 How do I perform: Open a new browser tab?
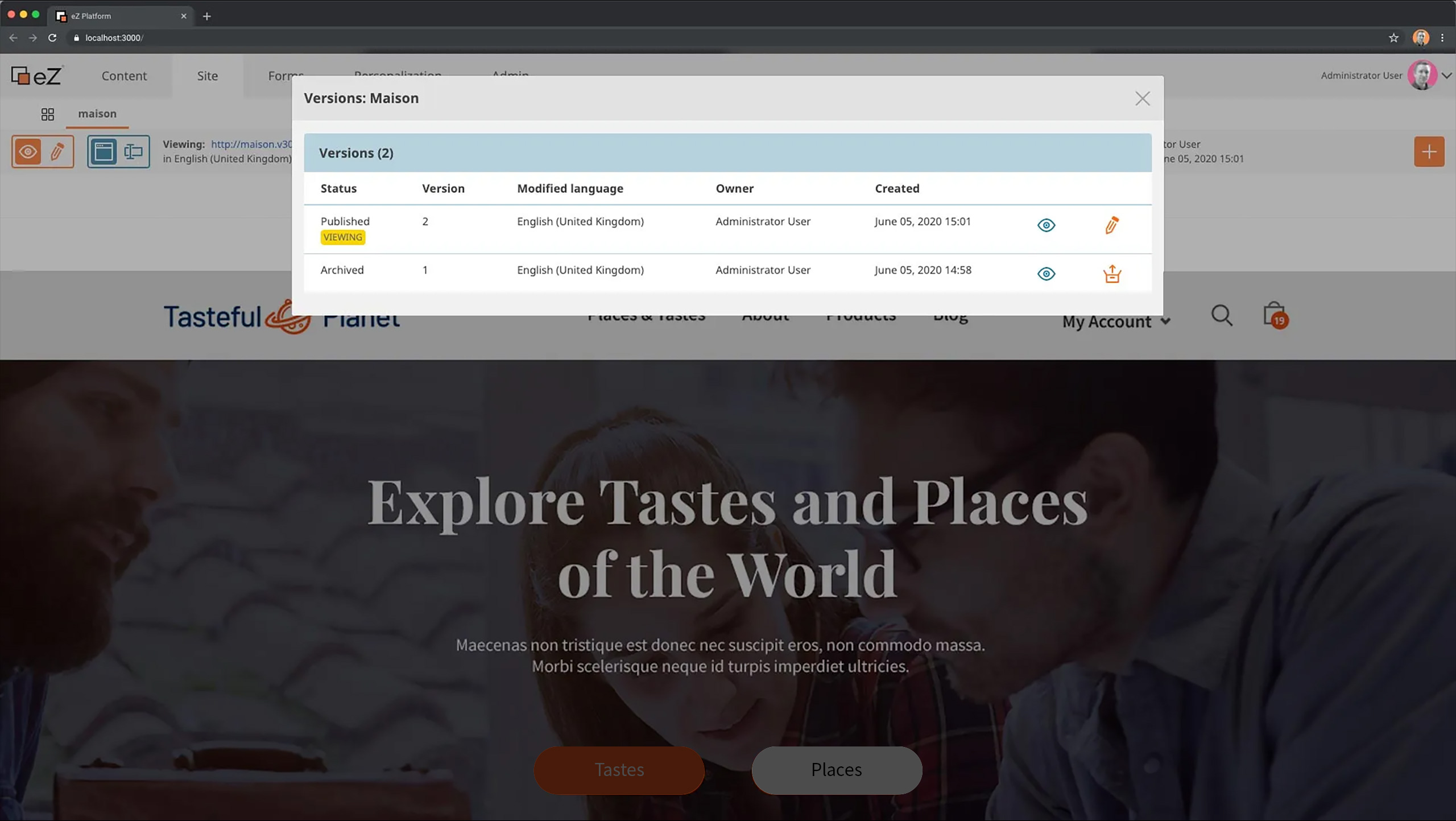(207, 16)
